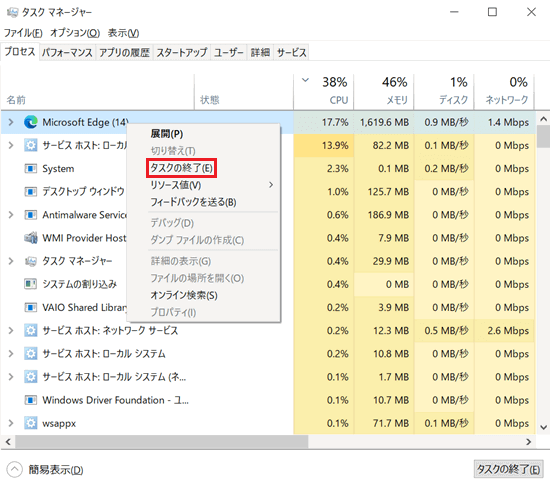Open the リソース値(V) submenu arrow
The image size is (550, 489).
pyautogui.click(x=271, y=185)
